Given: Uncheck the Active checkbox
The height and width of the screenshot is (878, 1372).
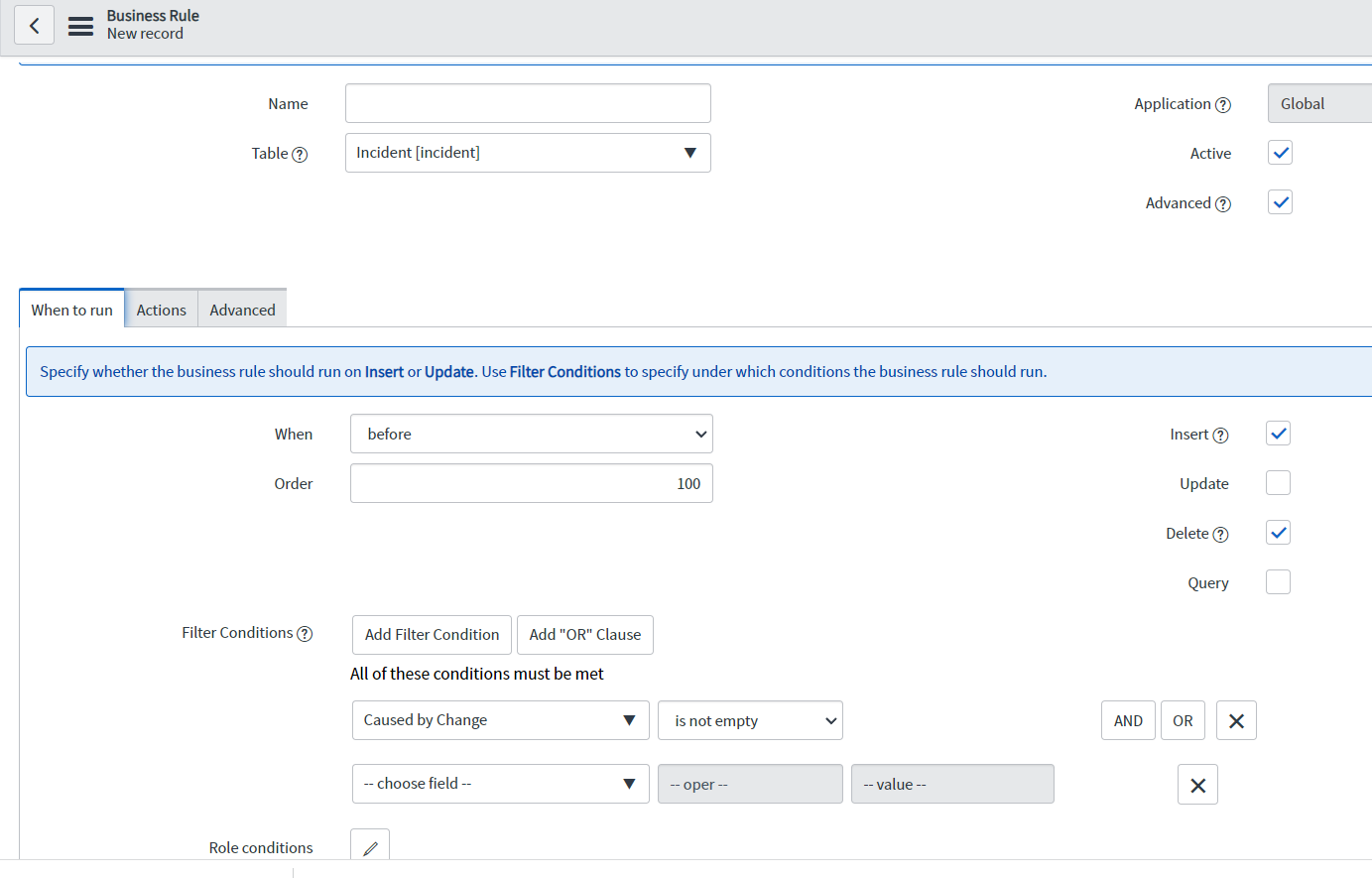Looking at the screenshot, I should tap(1280, 152).
